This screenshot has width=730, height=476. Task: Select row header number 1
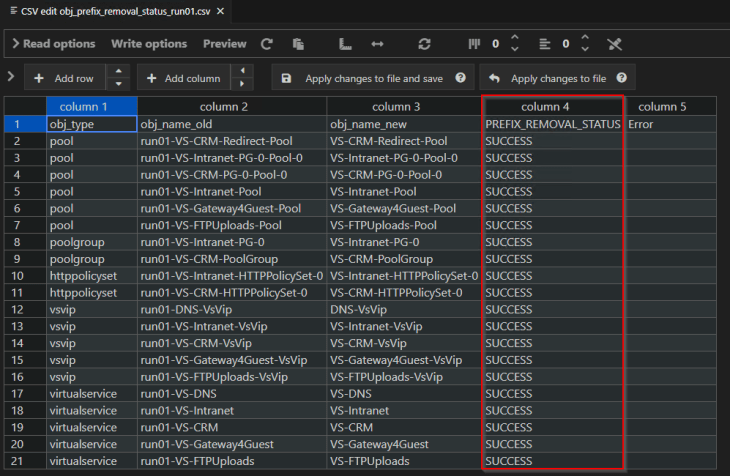point(25,124)
